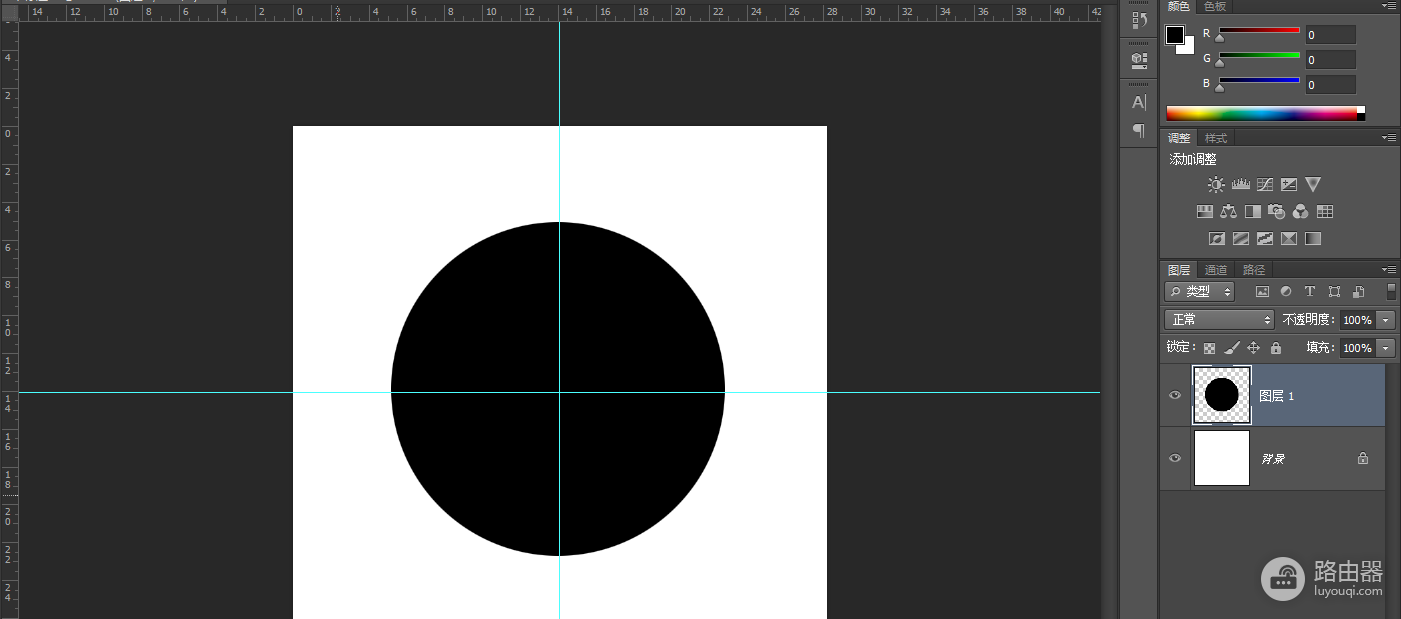Select the 图层 1 layer thumbnail
This screenshot has width=1401, height=619.
point(1222,394)
